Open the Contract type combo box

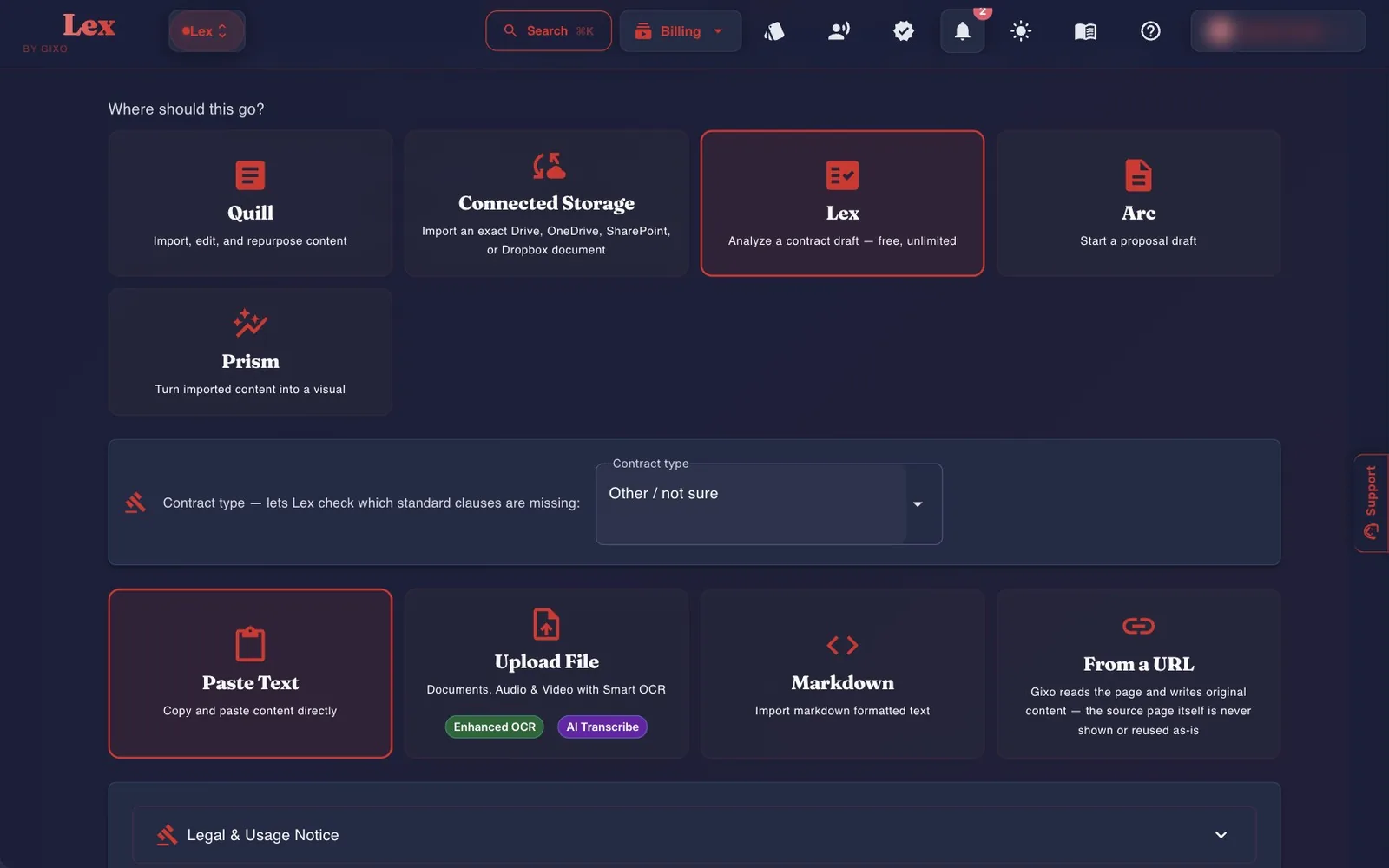click(x=768, y=503)
